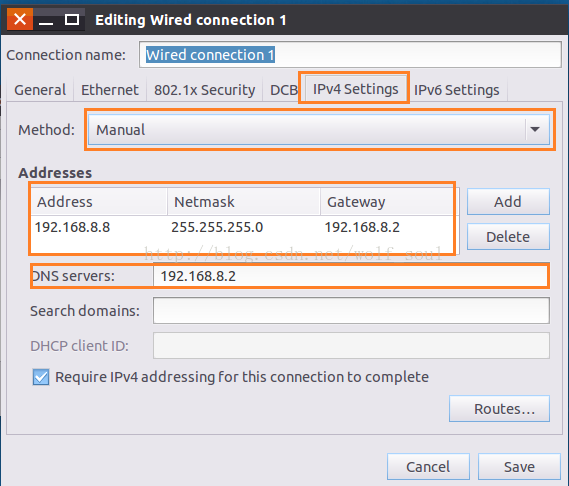Screen dimensions: 569x486
Task: Select the Manual method combo box
Action: tap(319, 130)
